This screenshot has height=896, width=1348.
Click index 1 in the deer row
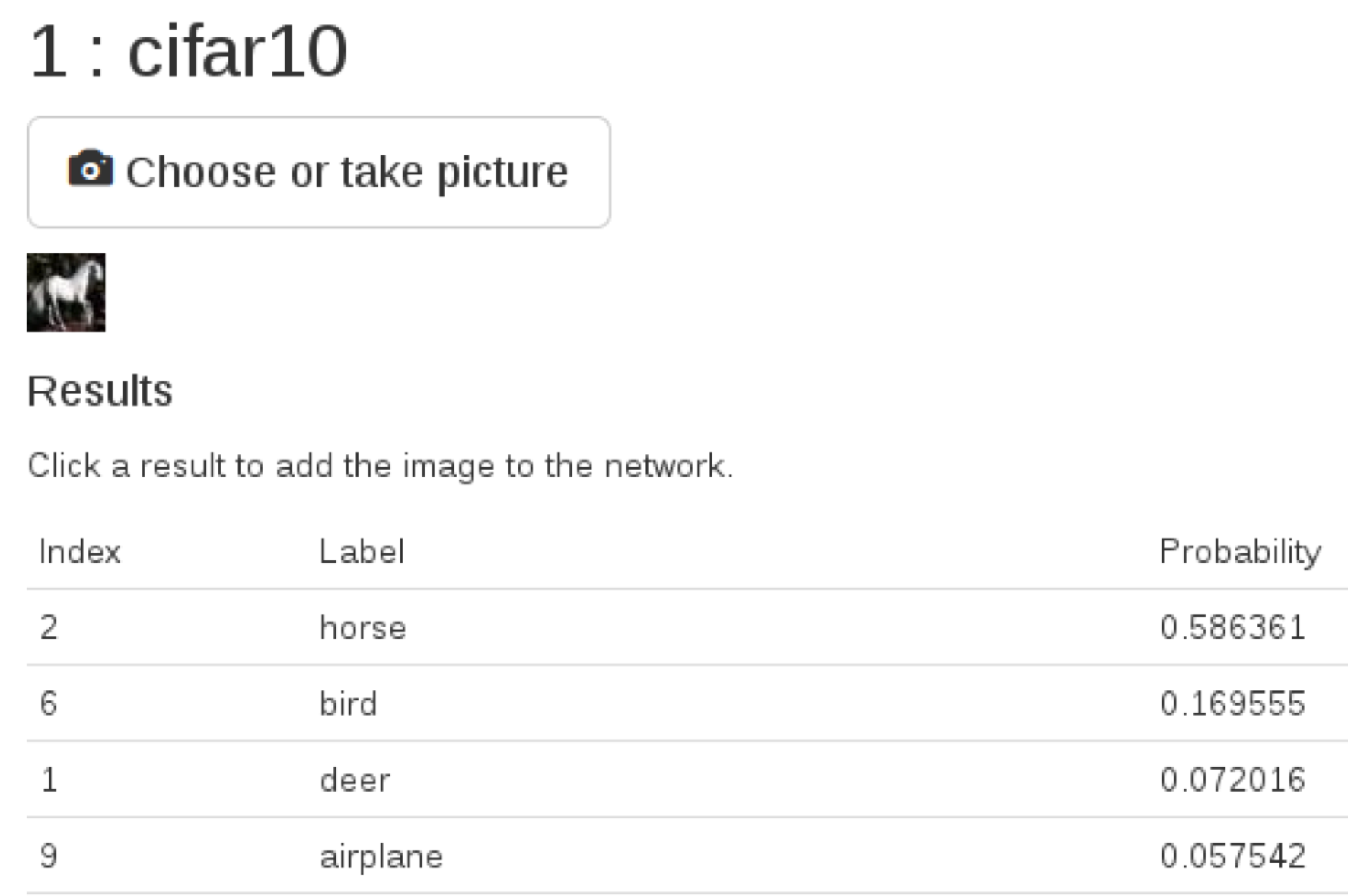[49, 780]
